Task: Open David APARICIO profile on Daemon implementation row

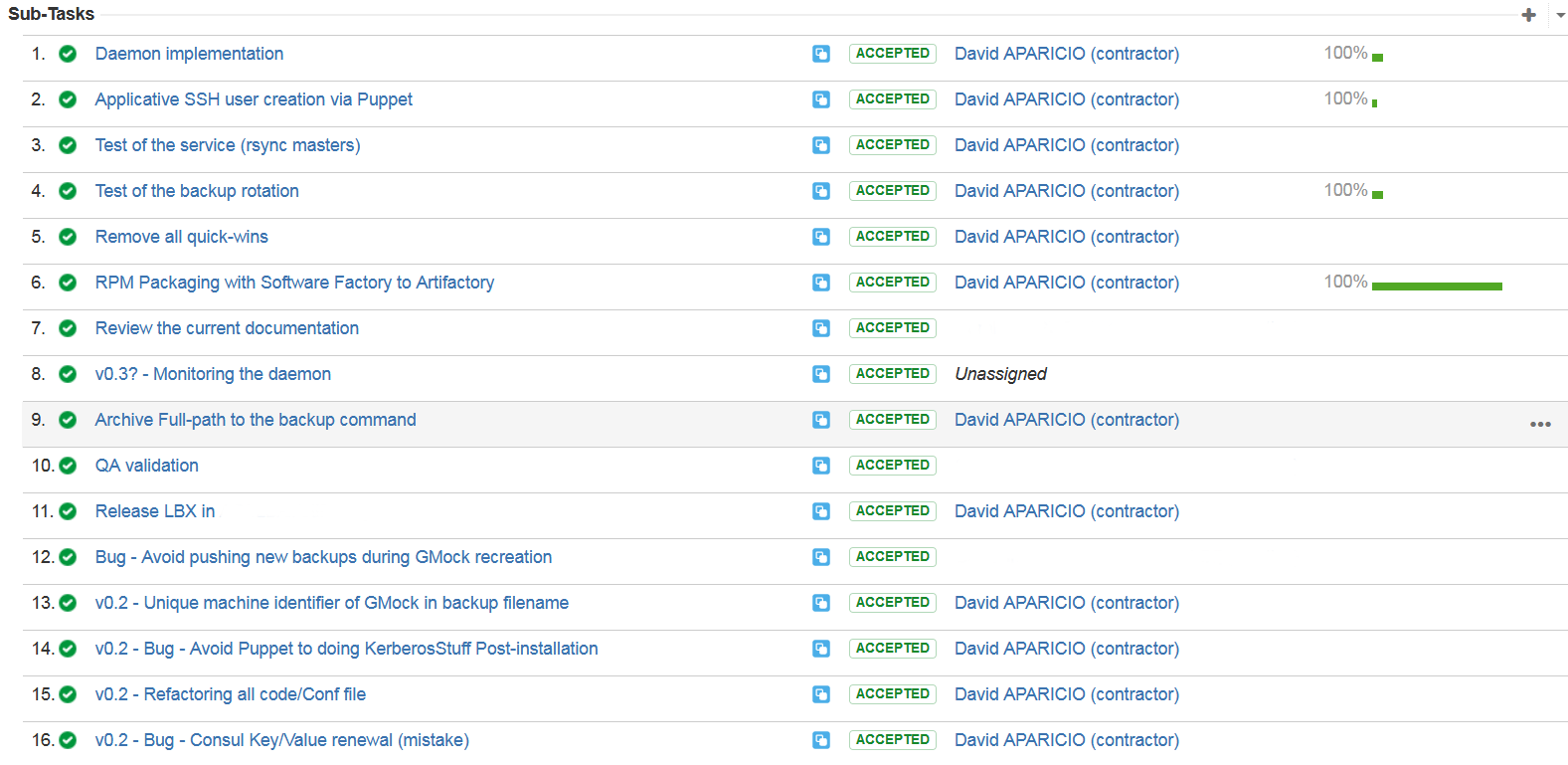Action: pos(1066,54)
